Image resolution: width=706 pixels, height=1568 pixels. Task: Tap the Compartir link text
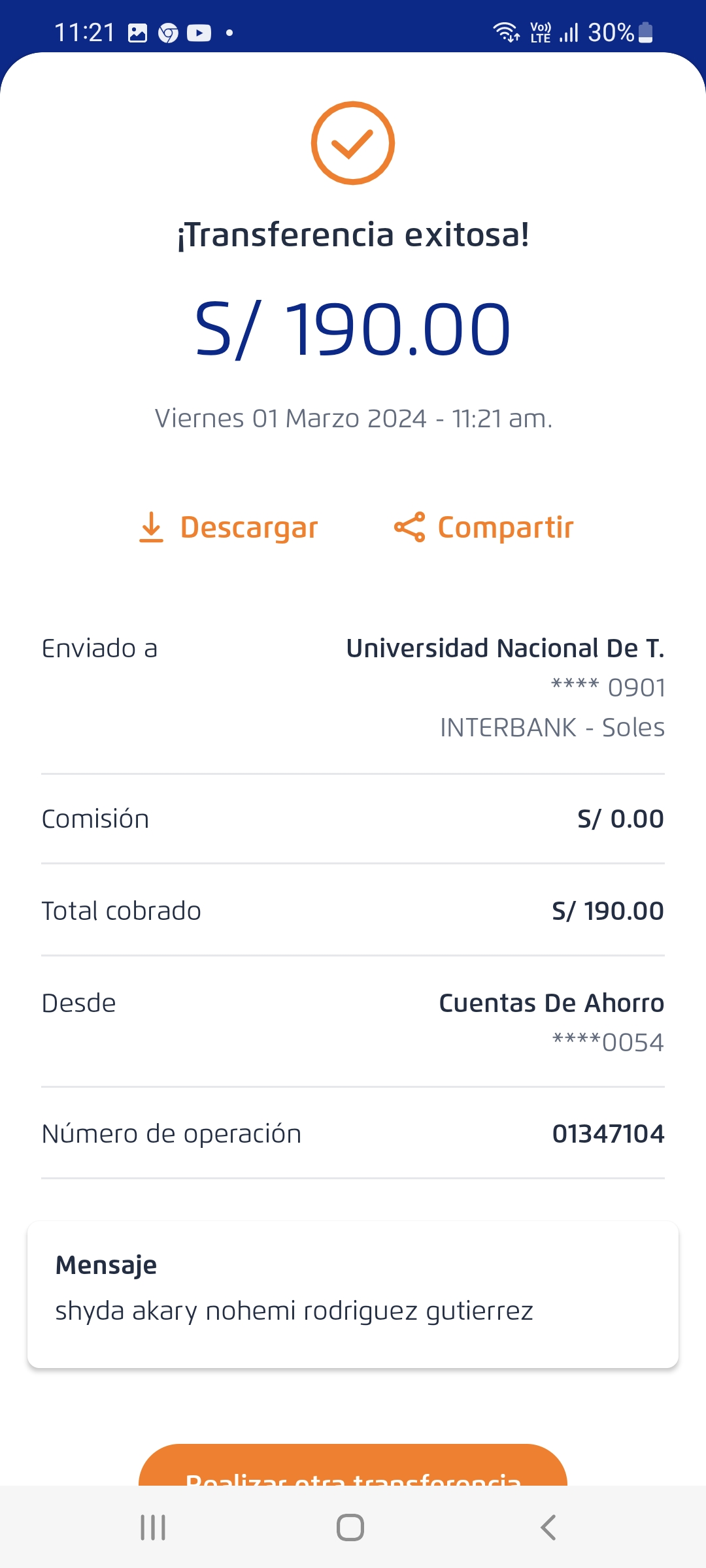click(x=505, y=527)
